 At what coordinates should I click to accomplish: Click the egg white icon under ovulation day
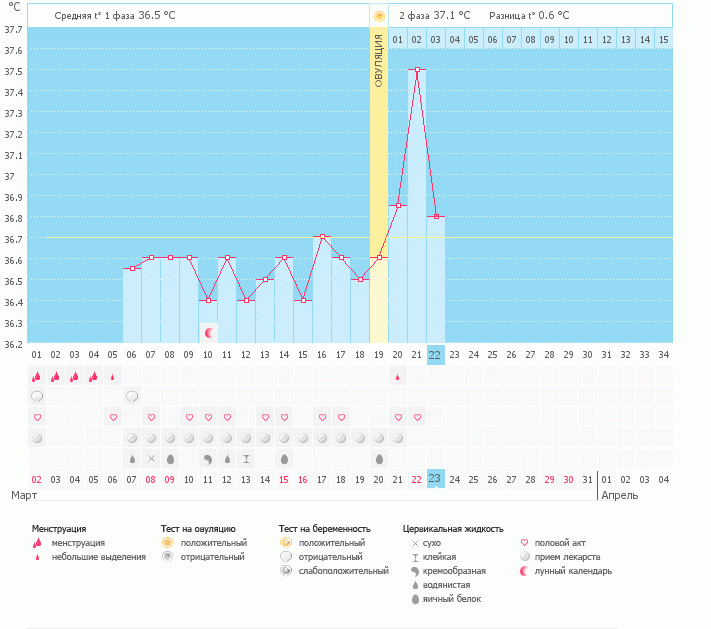[379, 458]
